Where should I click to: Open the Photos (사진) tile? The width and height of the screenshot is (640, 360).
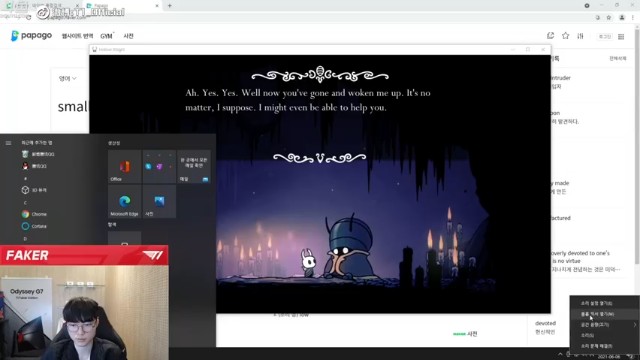[159, 201]
